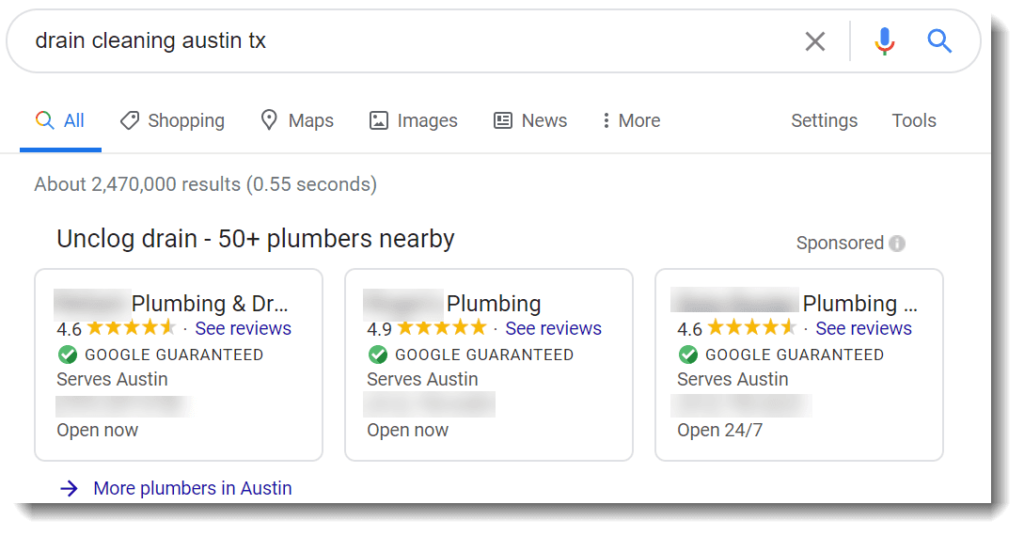See reviews for the 4.9-rated plumber
The height and width of the screenshot is (536, 1024).
coord(553,328)
